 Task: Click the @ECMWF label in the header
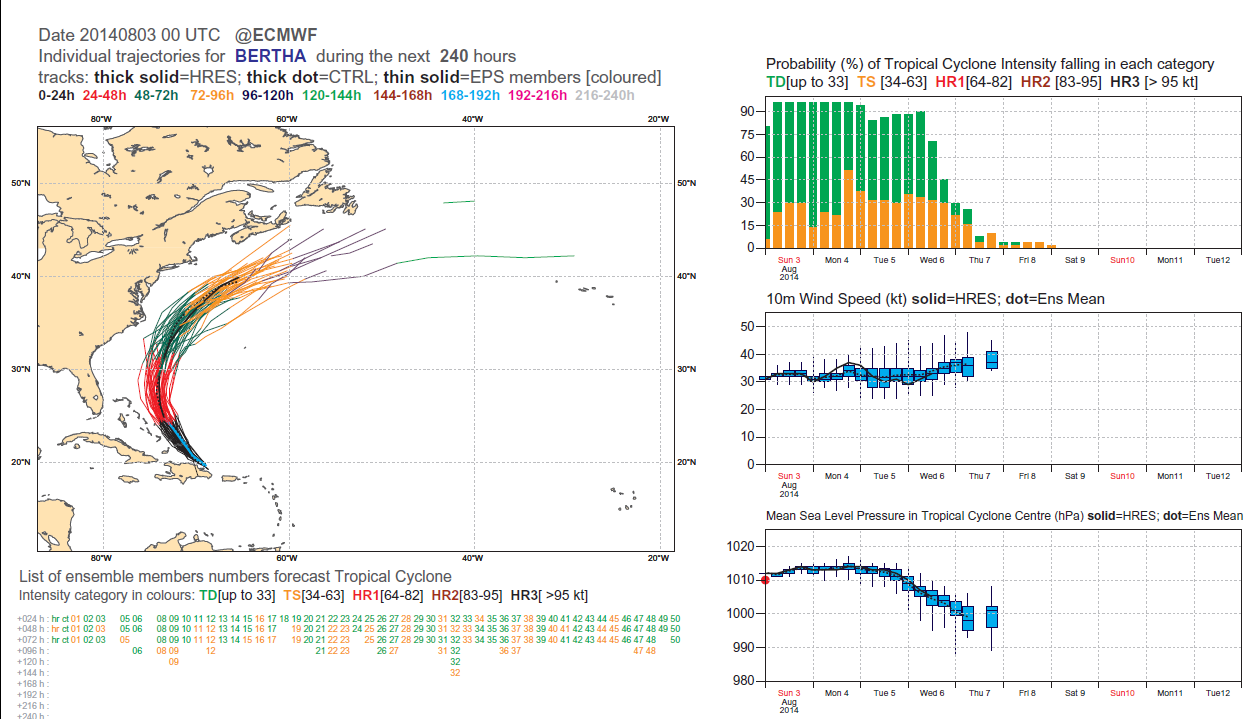277,35
